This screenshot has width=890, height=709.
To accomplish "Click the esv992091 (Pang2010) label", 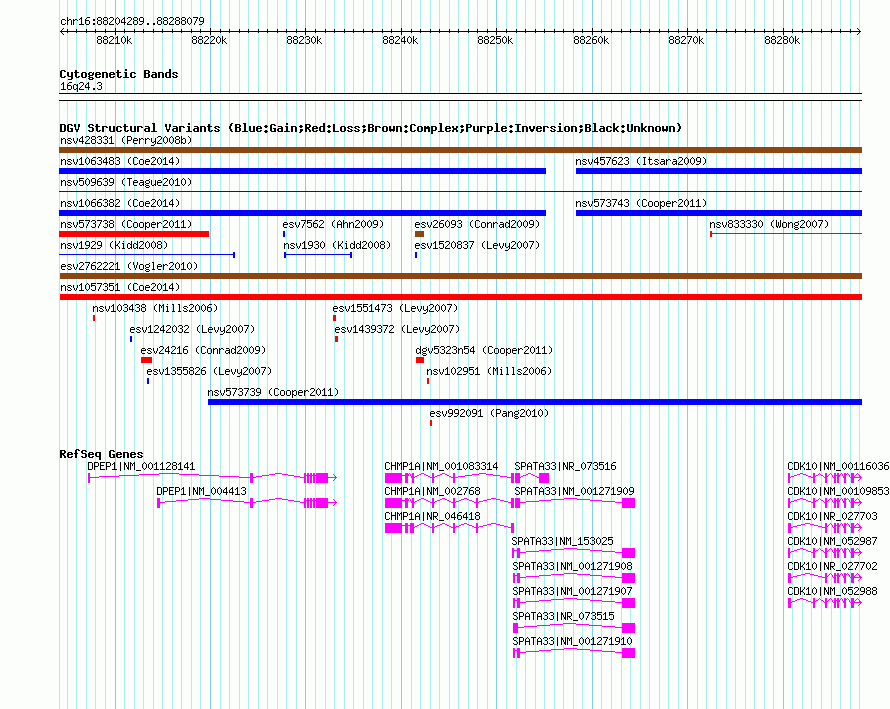I will pyautogui.click(x=489, y=413).
